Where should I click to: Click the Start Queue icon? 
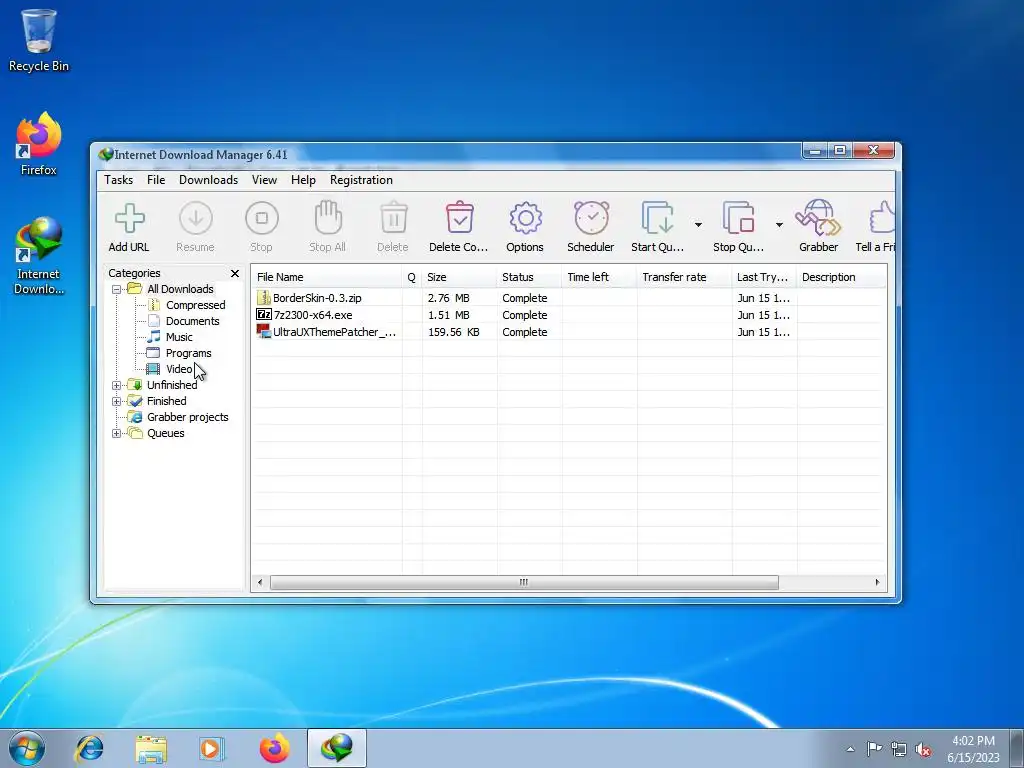coord(658,217)
